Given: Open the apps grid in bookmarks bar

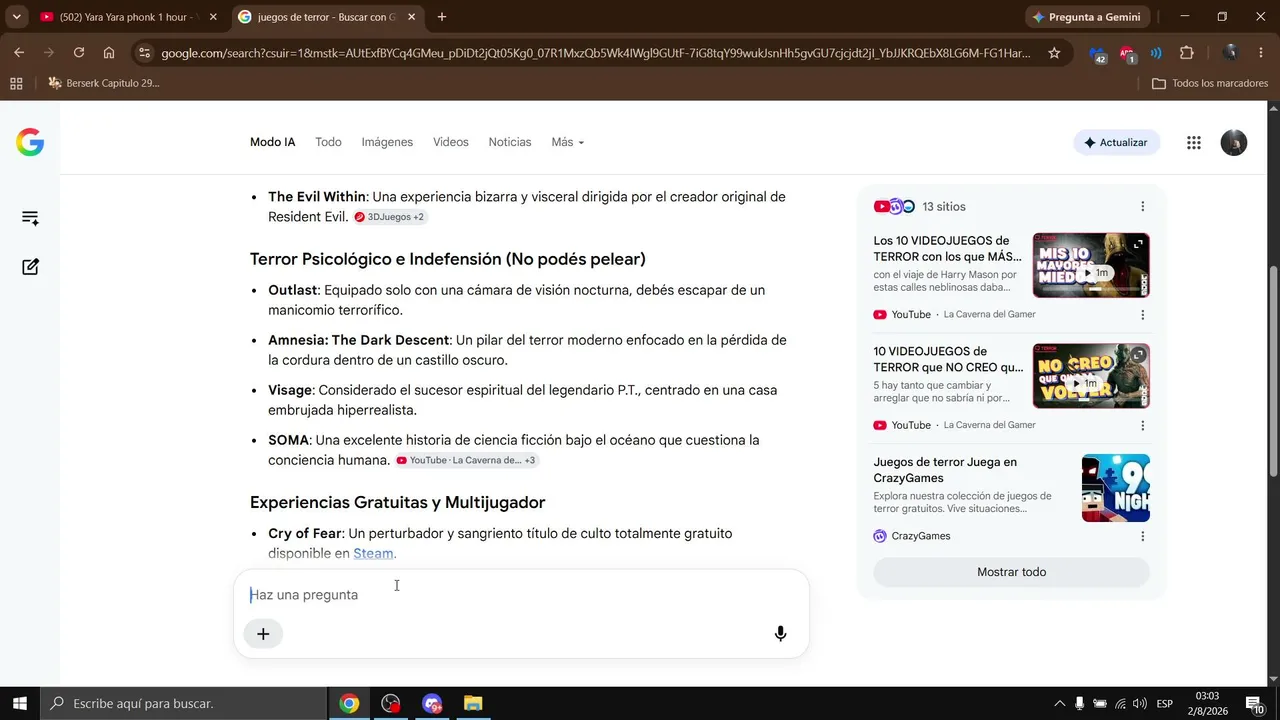Looking at the screenshot, I should click(16, 83).
